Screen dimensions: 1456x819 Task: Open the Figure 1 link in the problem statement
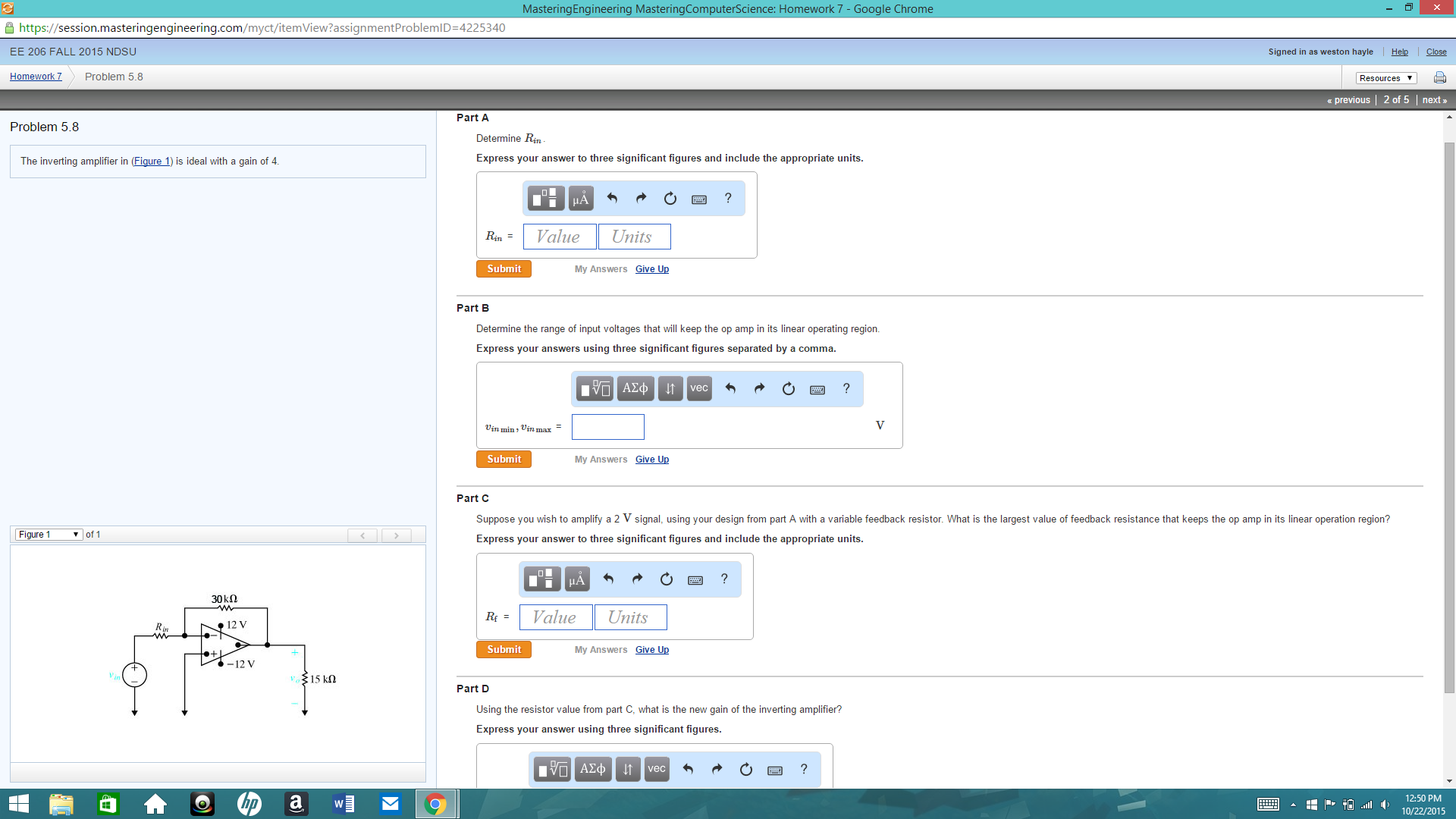151,161
